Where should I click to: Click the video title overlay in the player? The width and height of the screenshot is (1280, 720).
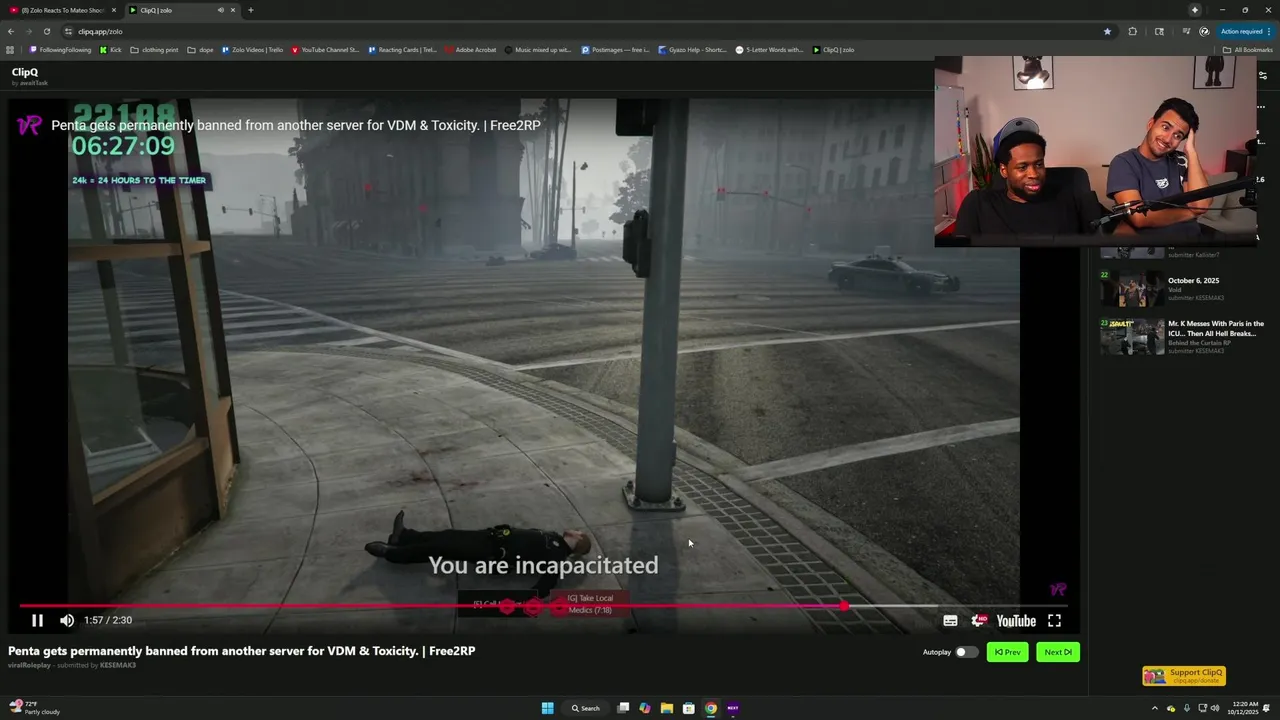[x=296, y=125]
